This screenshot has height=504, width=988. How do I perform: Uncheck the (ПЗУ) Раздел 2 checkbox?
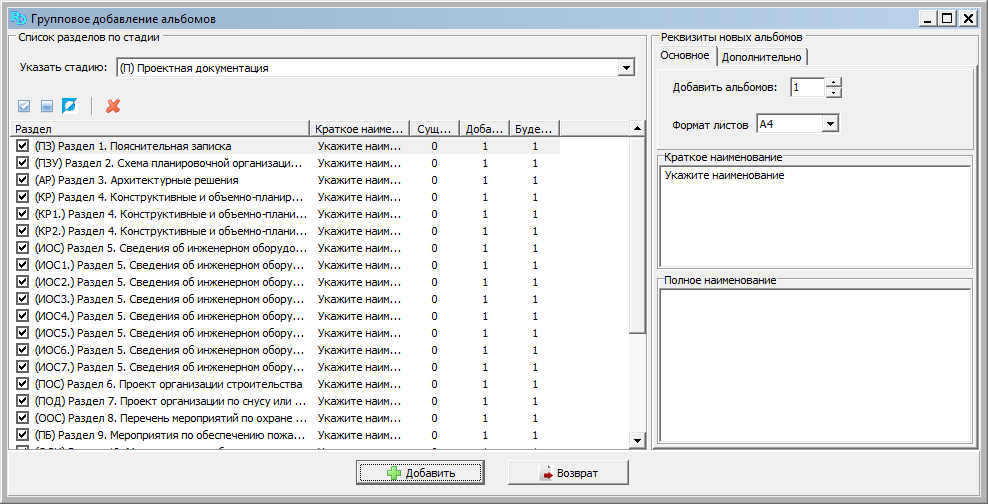(23, 163)
